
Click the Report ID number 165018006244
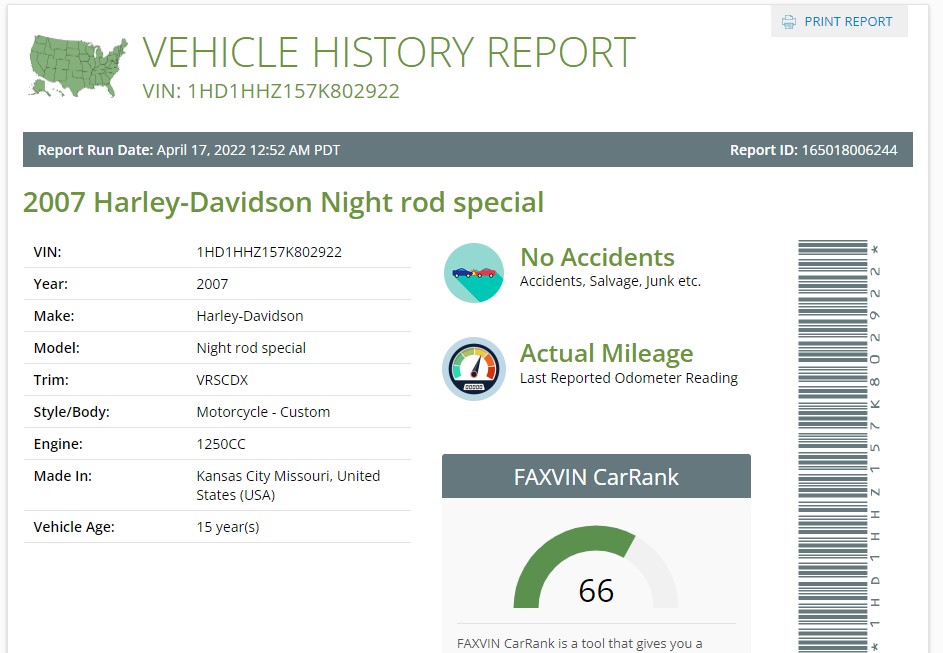(x=850, y=150)
